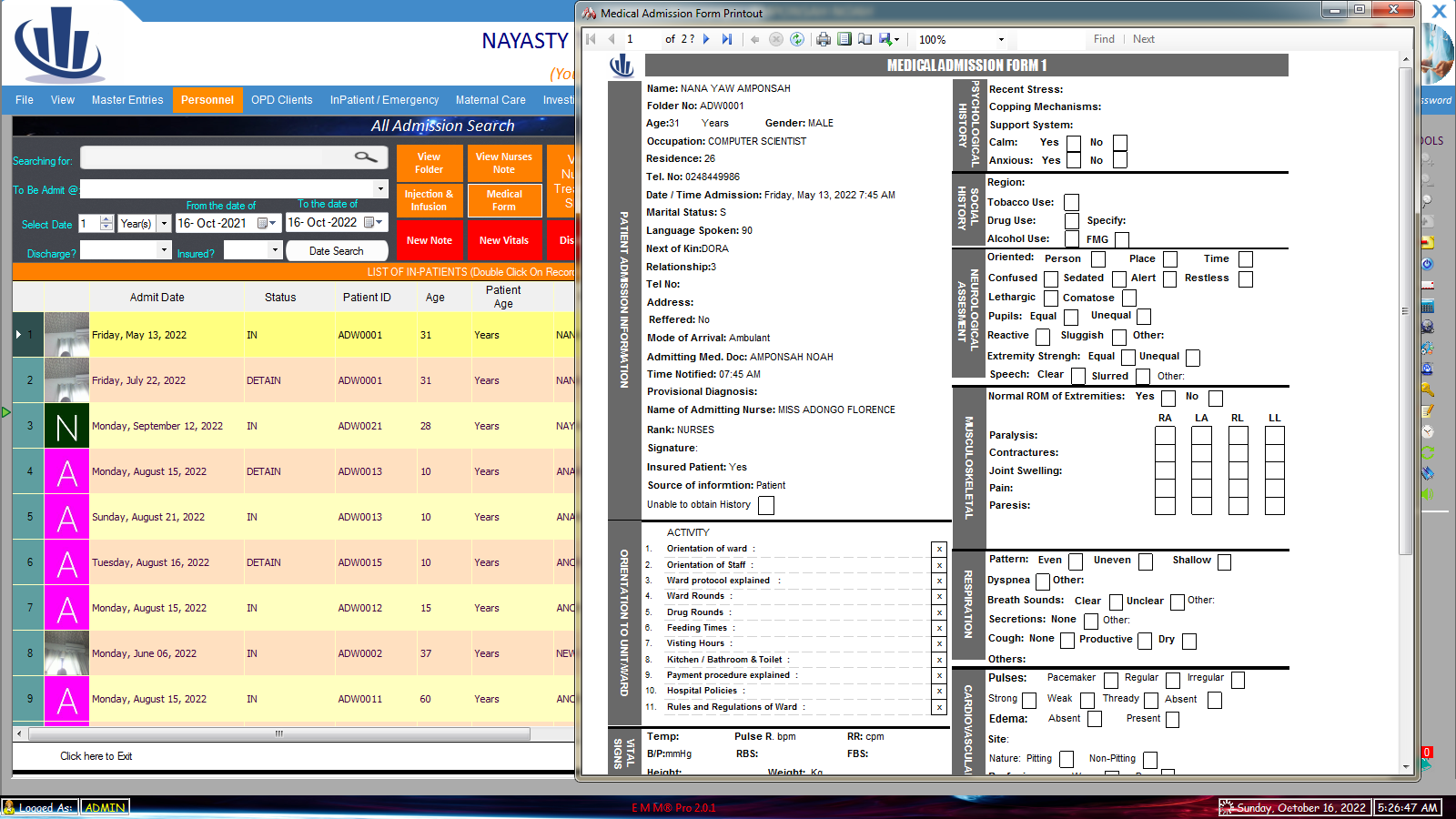Open the Master Entries menu
Image resolution: width=1456 pixels, height=819 pixels.
(x=127, y=100)
